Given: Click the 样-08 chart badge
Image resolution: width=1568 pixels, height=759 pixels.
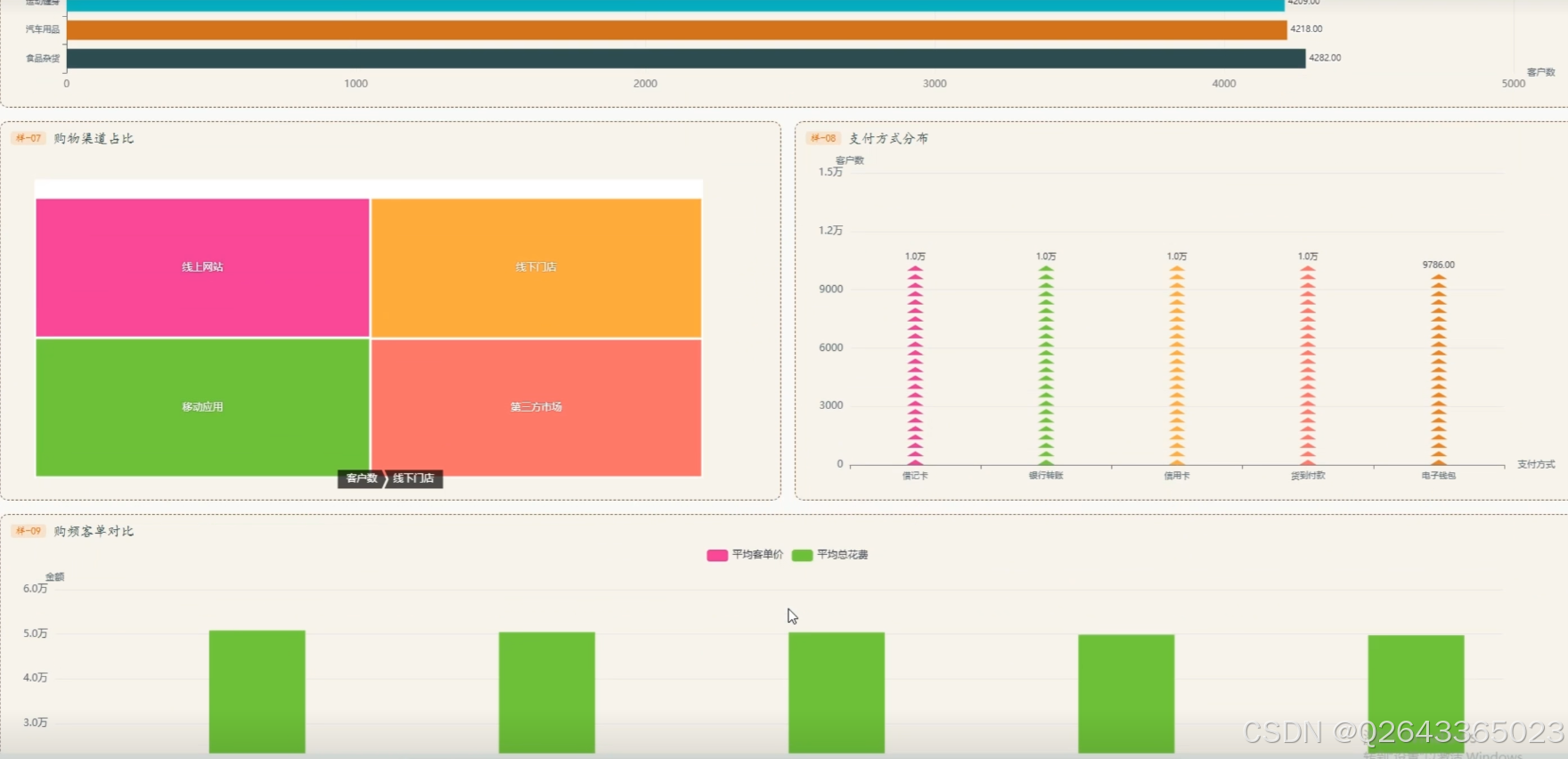Looking at the screenshot, I should coord(823,138).
